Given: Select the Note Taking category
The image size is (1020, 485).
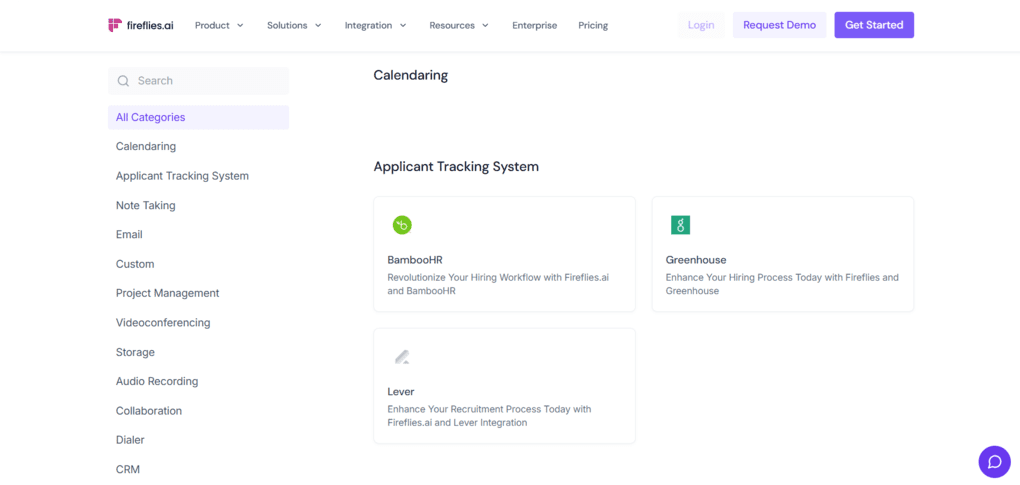Looking at the screenshot, I should tap(146, 205).
